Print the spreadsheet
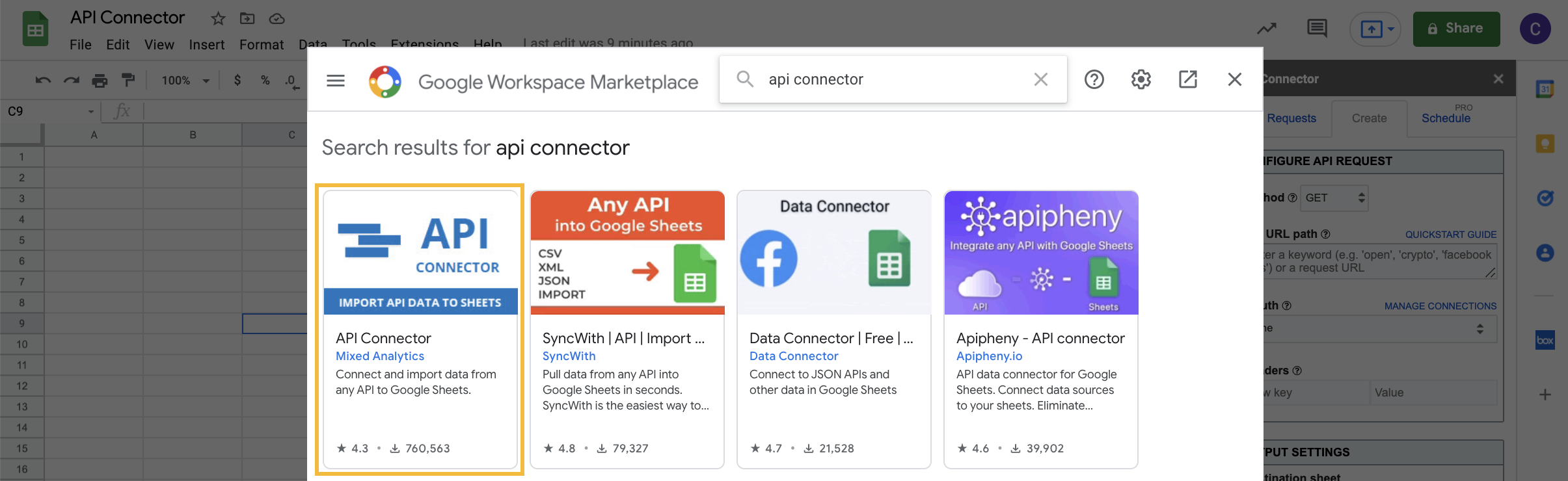 pos(100,81)
